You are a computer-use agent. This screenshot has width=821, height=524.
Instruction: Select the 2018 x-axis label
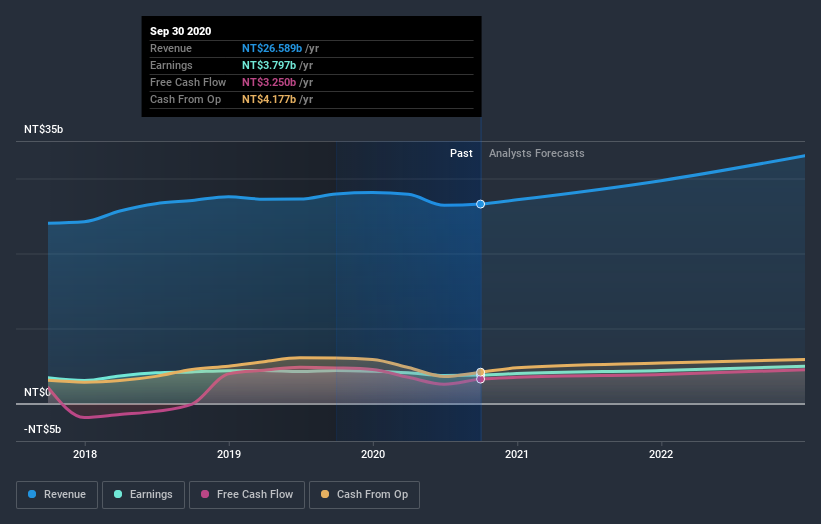point(85,454)
